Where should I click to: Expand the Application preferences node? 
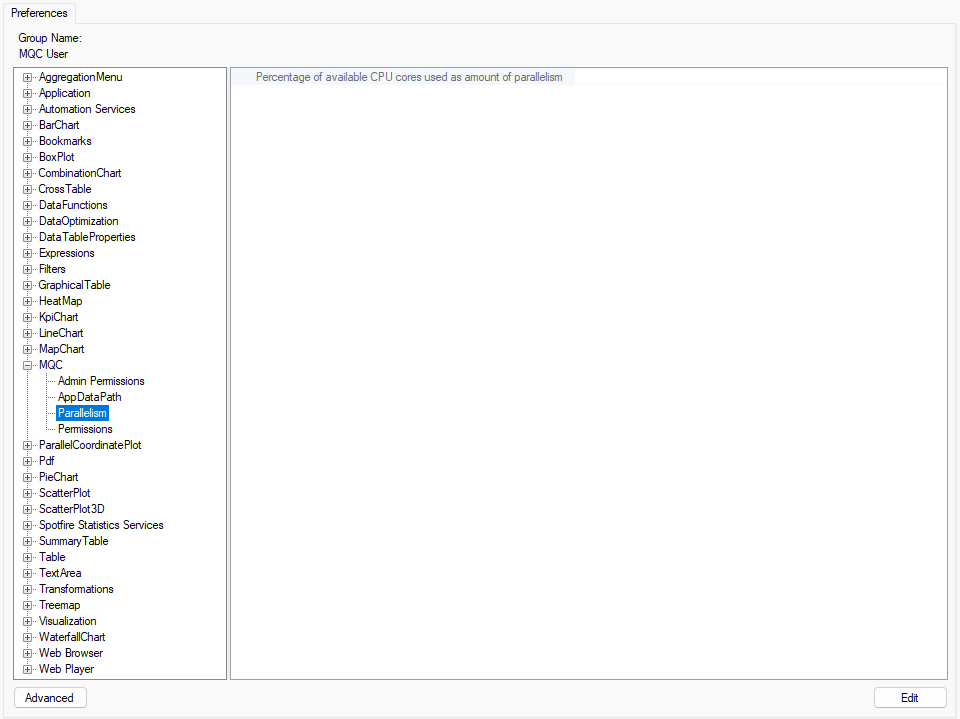(28, 93)
